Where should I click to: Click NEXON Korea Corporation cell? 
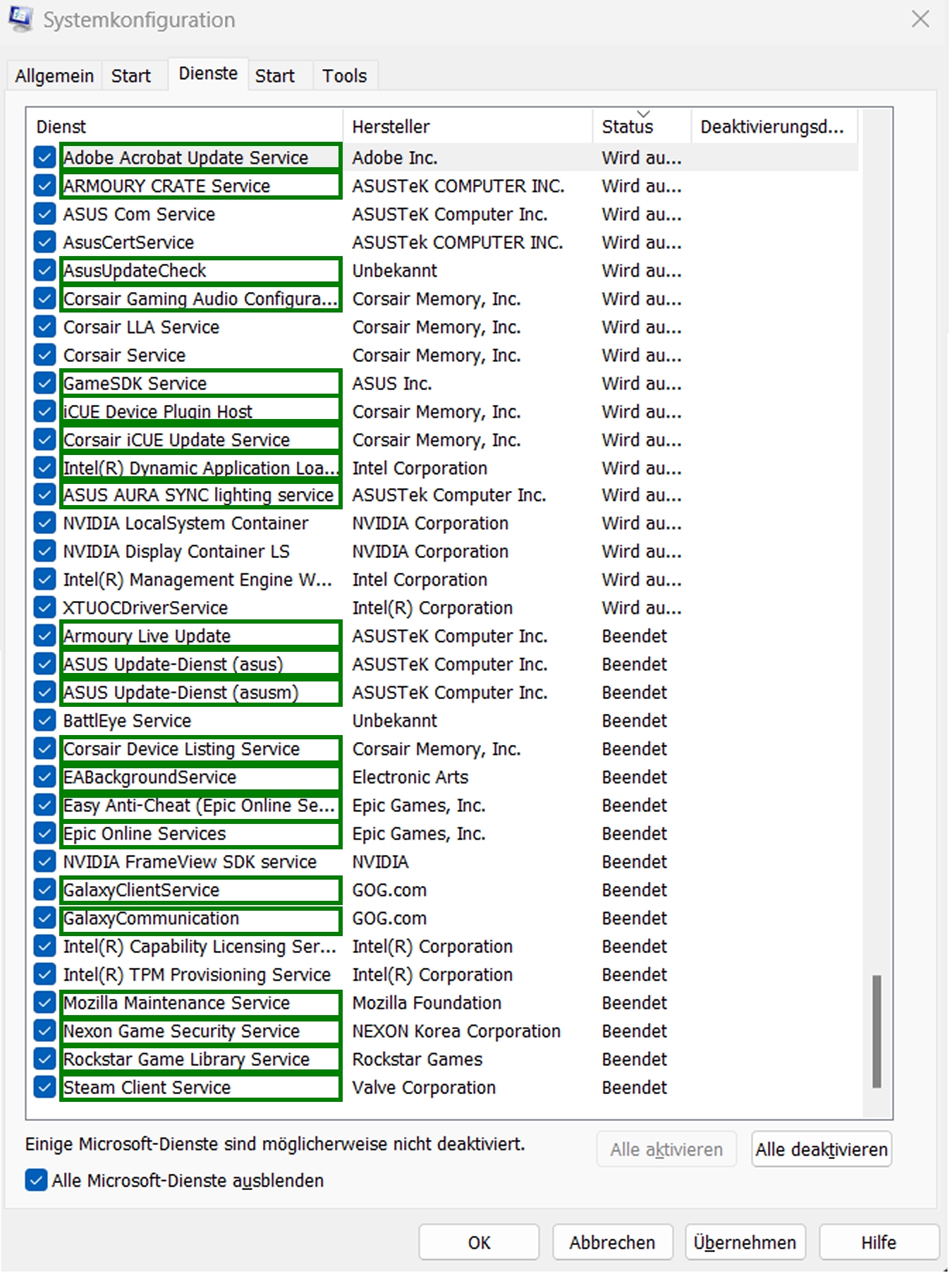click(456, 1031)
